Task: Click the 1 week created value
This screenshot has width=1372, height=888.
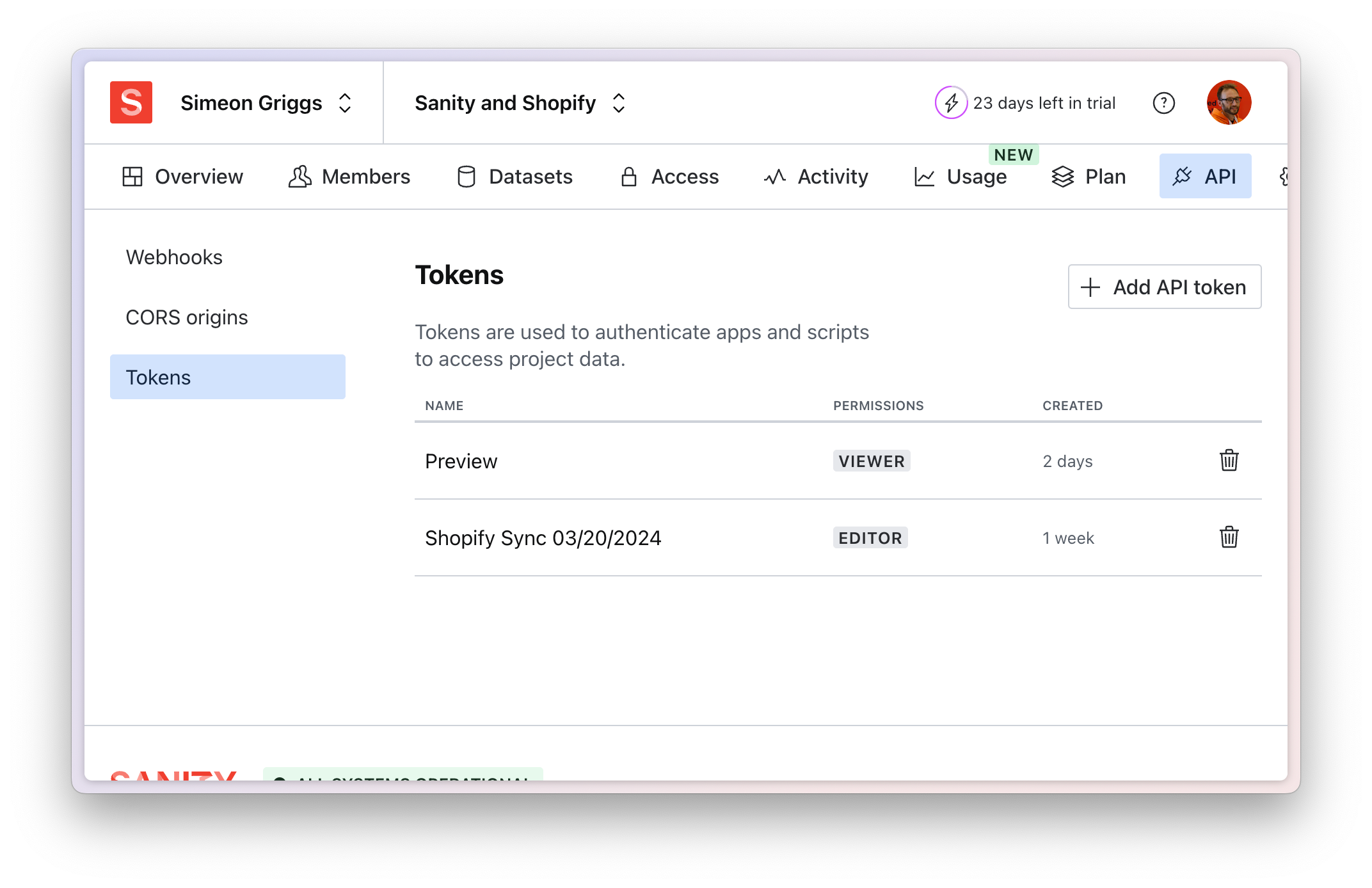Action: tap(1068, 538)
